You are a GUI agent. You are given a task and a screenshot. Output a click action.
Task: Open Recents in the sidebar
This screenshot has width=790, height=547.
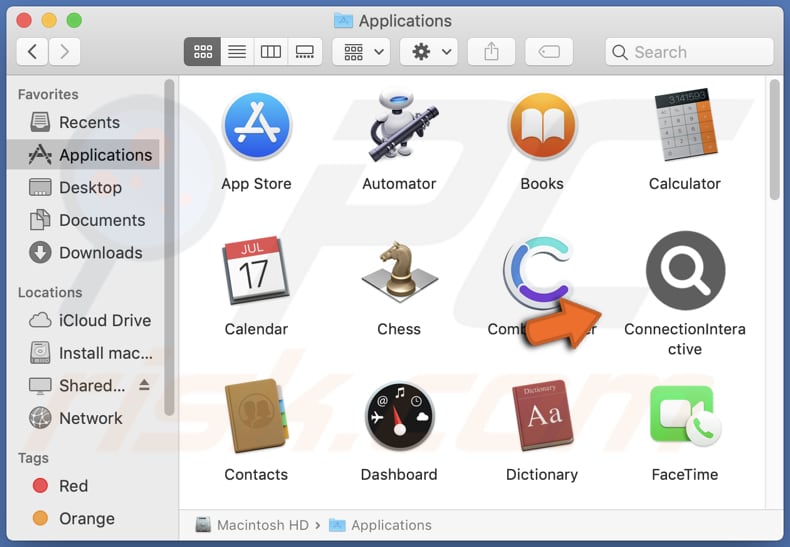click(x=84, y=122)
